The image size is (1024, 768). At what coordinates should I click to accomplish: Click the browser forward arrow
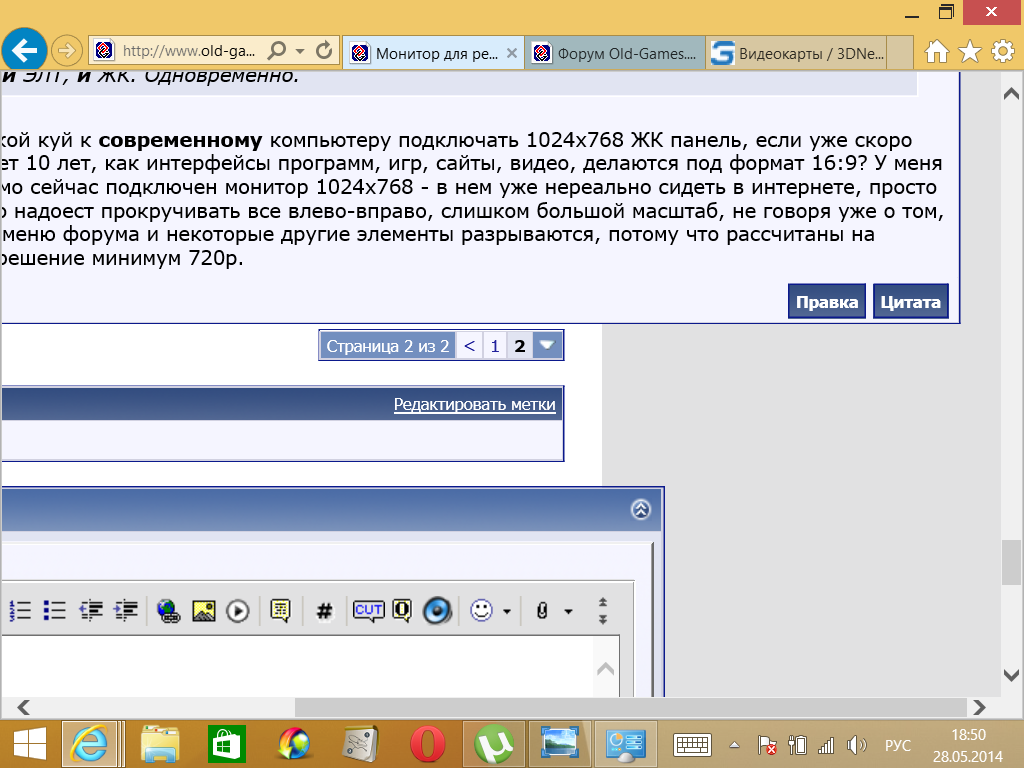click(x=65, y=50)
